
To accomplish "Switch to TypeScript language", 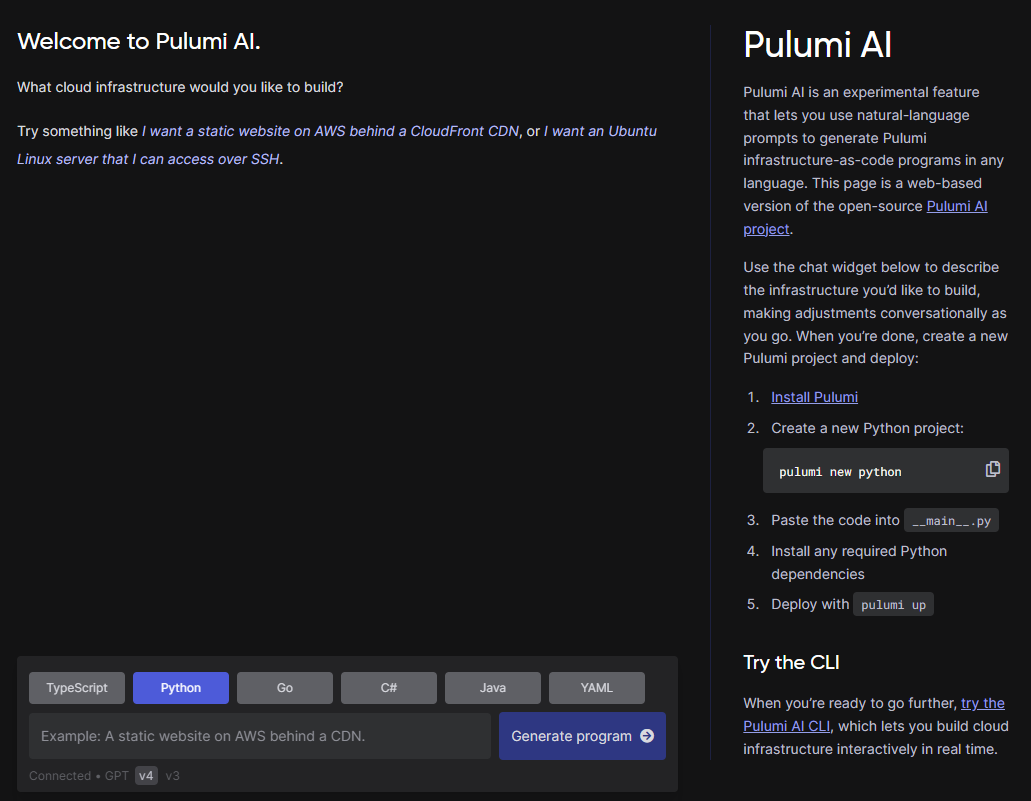I will [x=76, y=687].
